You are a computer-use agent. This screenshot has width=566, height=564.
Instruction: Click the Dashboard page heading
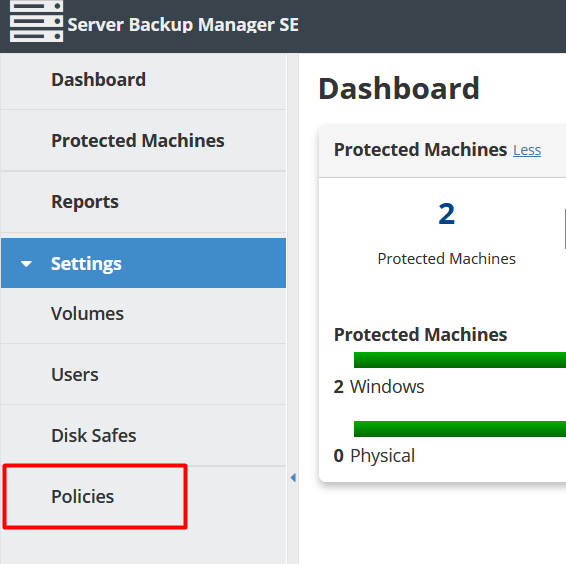(399, 88)
